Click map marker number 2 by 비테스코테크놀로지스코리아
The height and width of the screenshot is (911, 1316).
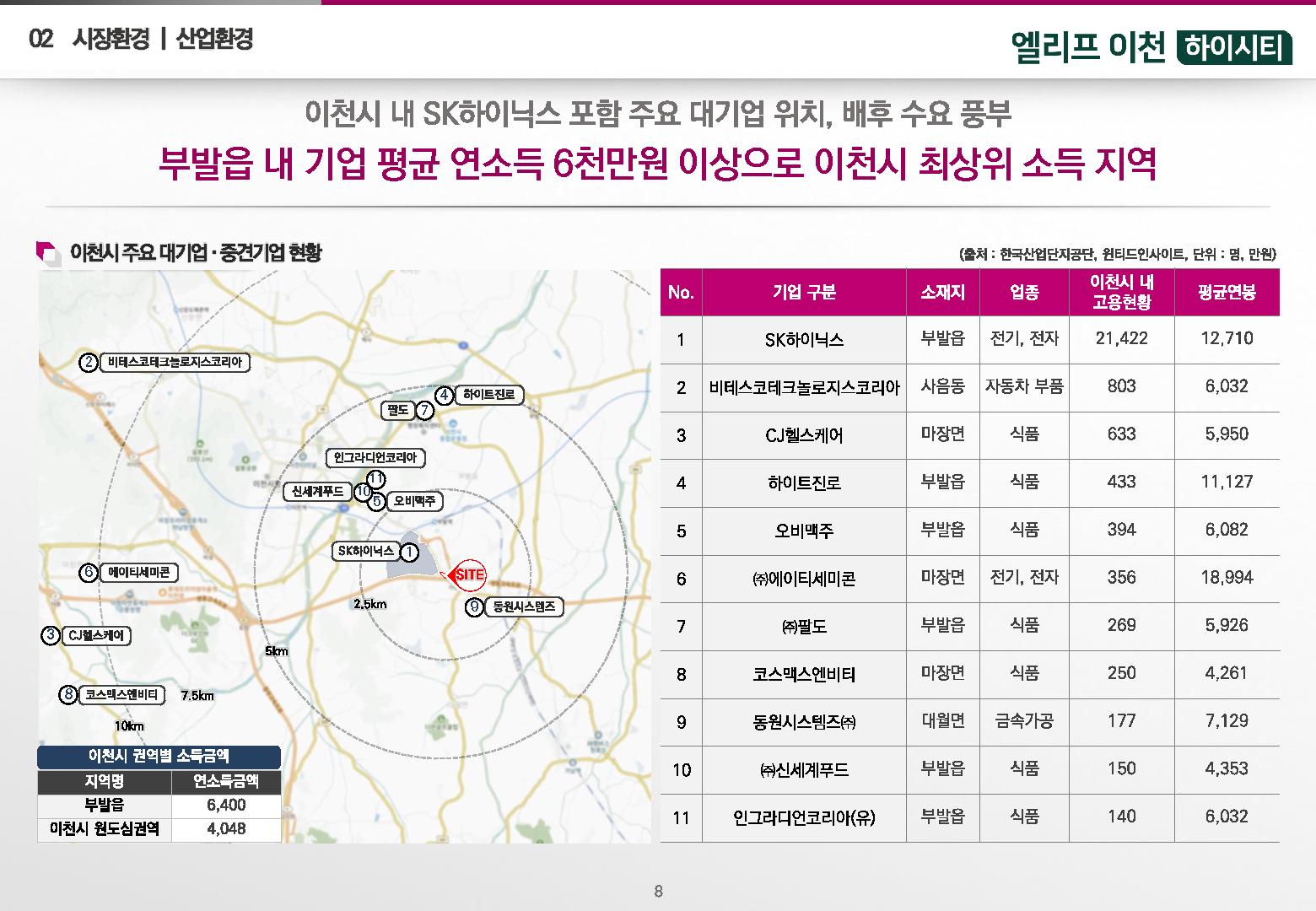(89, 363)
